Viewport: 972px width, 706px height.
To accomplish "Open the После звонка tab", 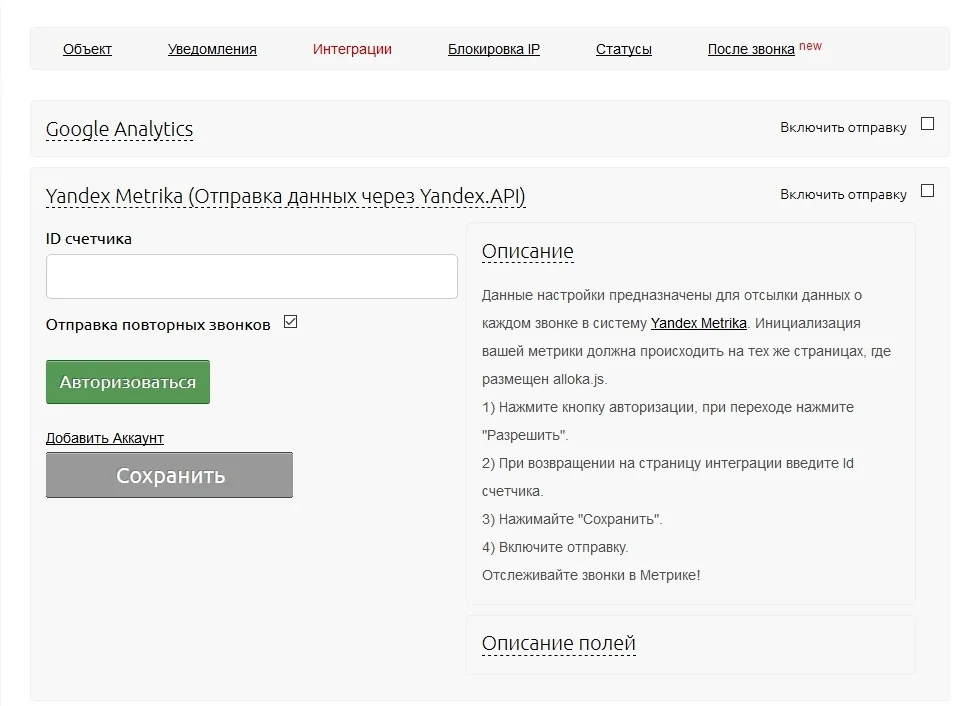I will [751, 49].
